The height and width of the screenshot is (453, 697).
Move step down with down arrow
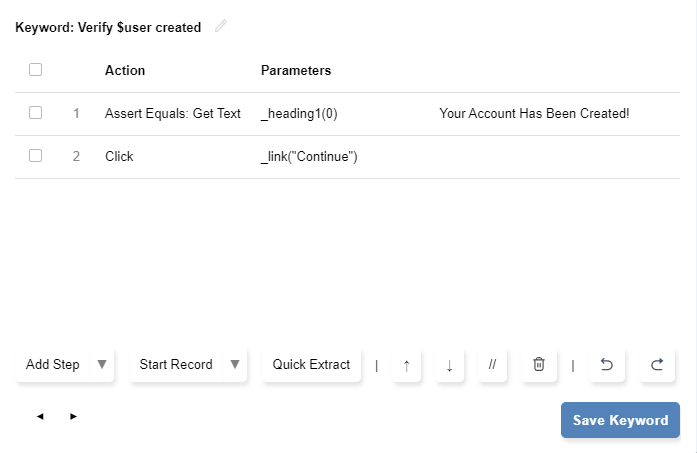pos(449,365)
